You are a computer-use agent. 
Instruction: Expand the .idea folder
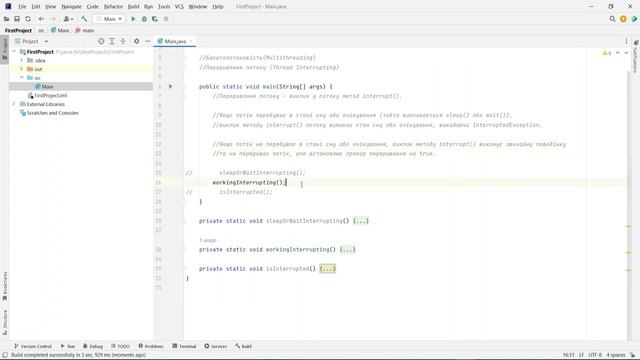(x=22, y=60)
